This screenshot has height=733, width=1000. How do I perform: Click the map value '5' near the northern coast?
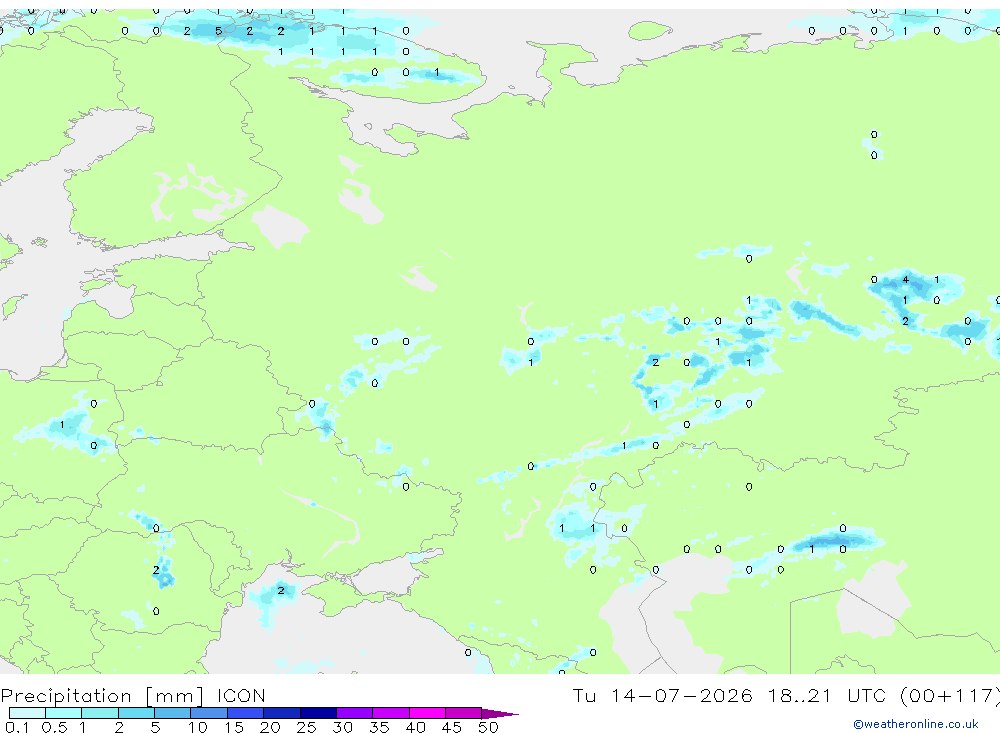[218, 31]
